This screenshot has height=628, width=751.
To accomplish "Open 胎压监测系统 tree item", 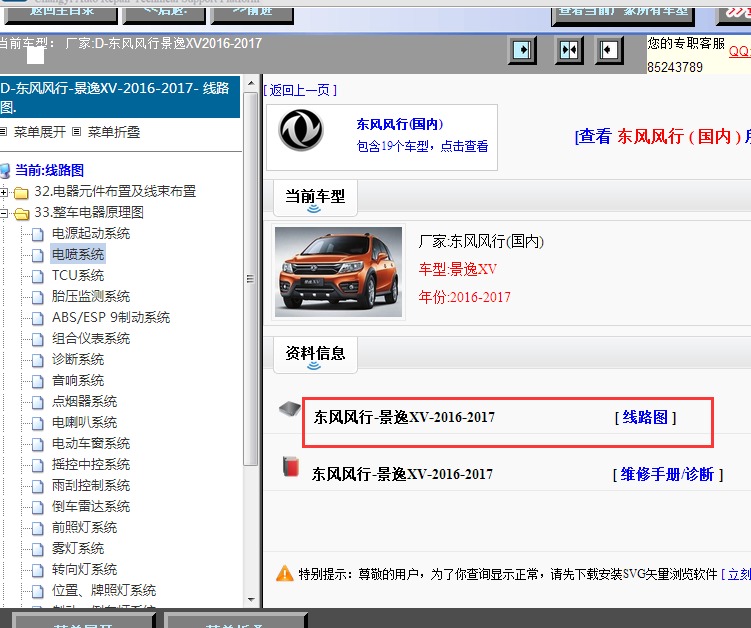I will coord(91,297).
